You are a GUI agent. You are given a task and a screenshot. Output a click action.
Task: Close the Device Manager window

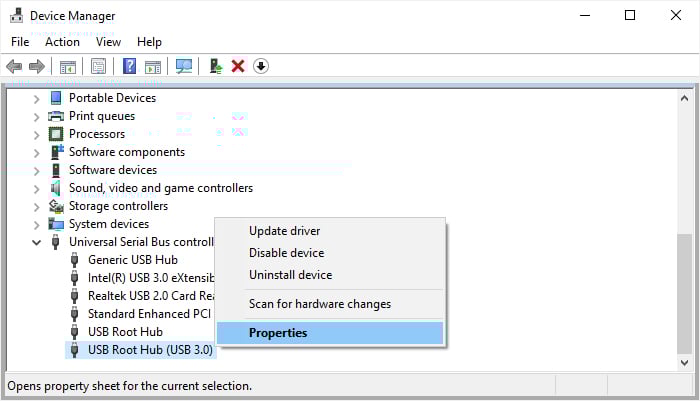click(676, 16)
